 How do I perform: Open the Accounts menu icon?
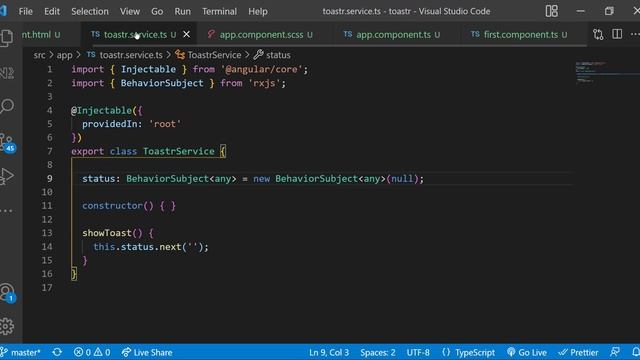[x=7, y=293]
